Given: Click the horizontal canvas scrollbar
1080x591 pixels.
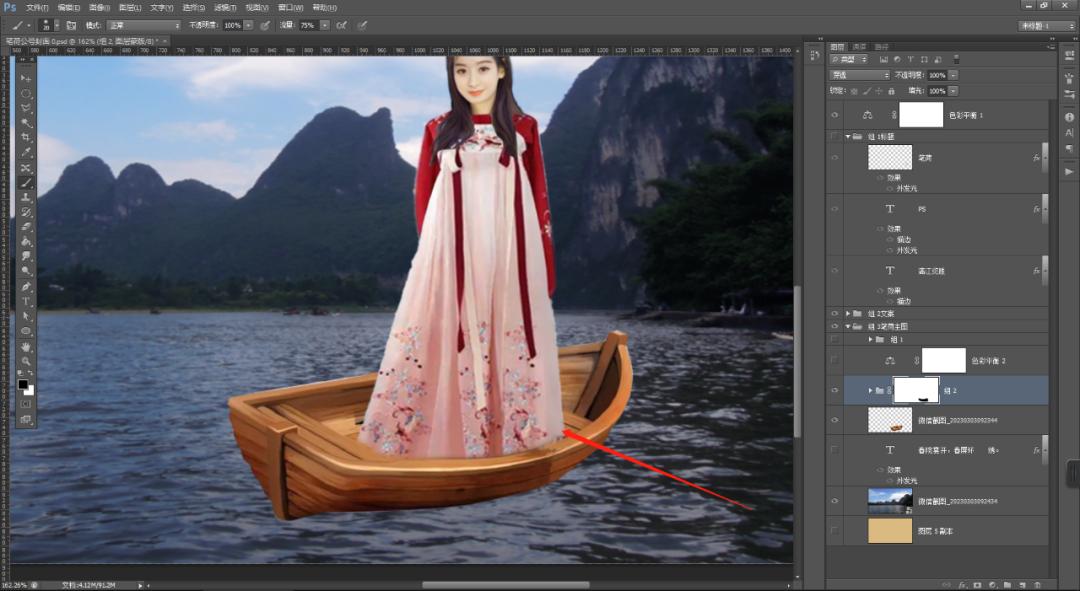Looking at the screenshot, I should [506, 585].
